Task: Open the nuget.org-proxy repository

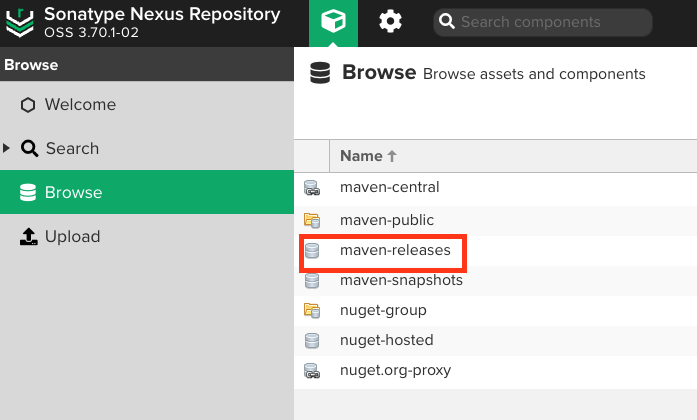Action: click(395, 370)
